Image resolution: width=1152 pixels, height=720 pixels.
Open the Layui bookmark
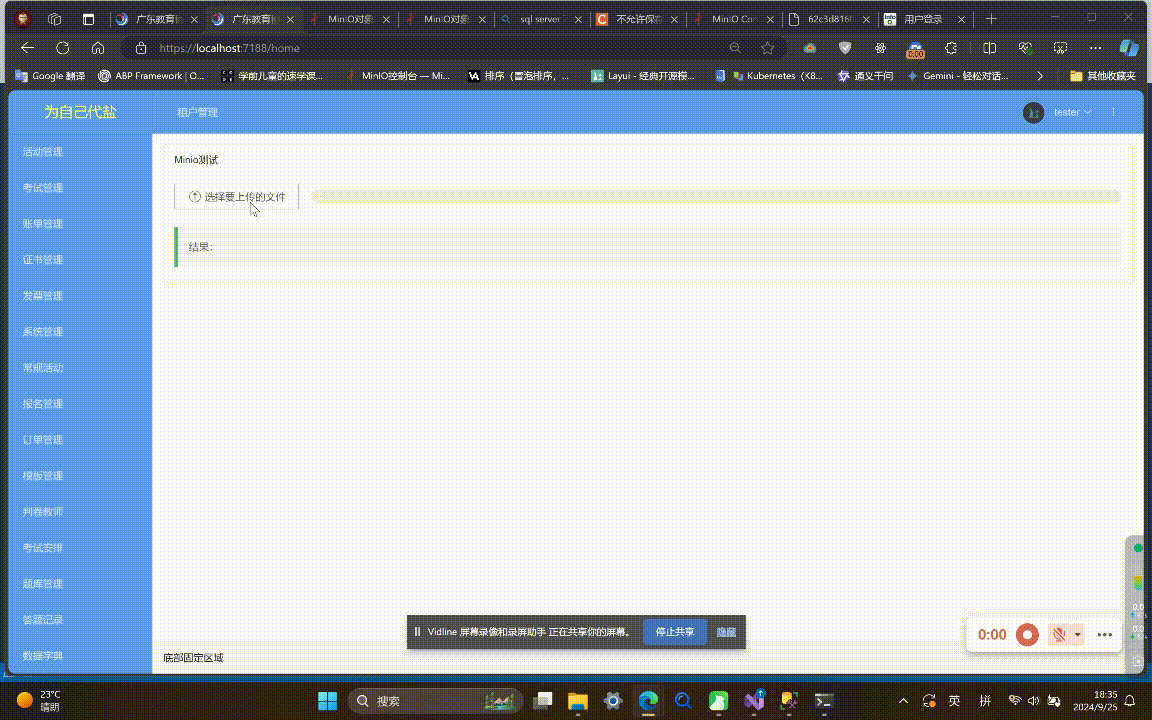tap(643, 76)
